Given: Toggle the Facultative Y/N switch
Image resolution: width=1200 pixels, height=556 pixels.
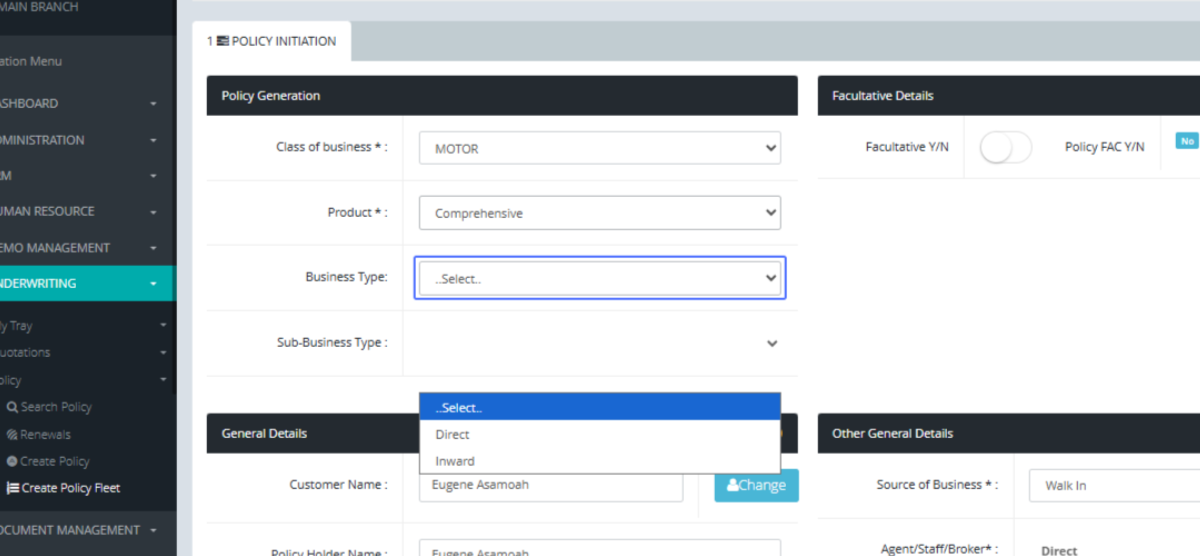Looking at the screenshot, I should 1005,148.
